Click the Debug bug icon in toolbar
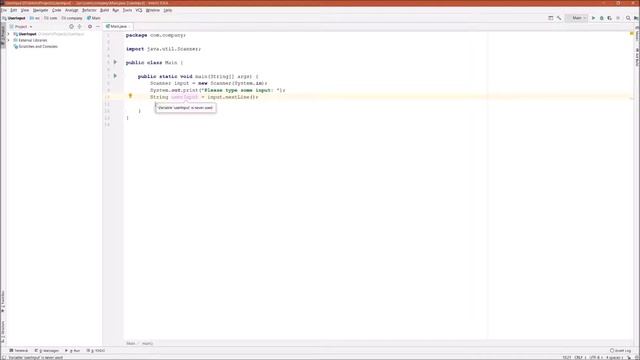Screen dimensions: 640x360 pos(602,18)
